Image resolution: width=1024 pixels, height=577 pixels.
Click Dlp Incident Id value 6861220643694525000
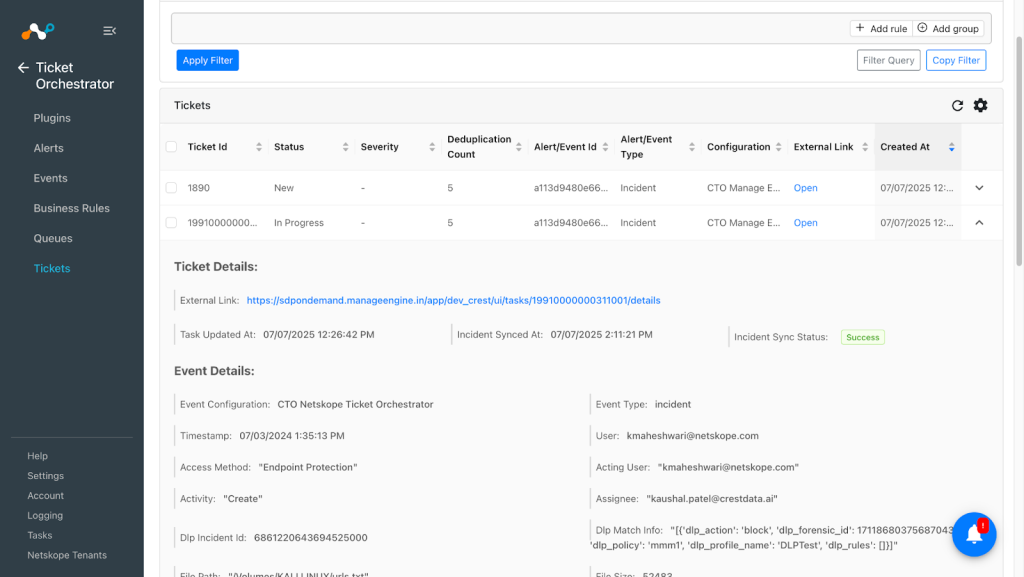pos(310,538)
